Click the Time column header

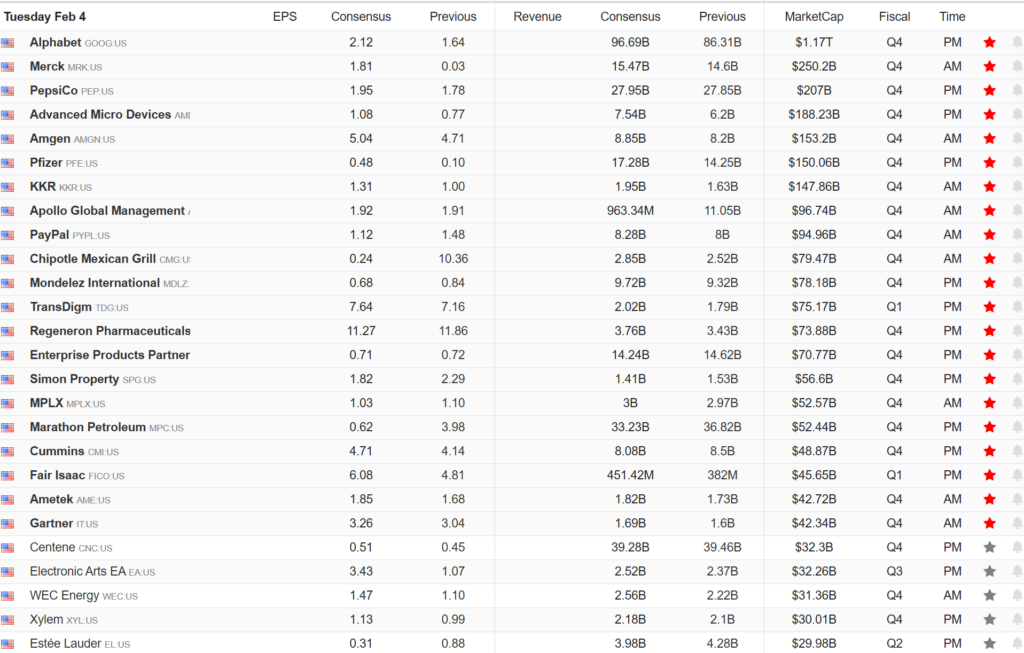952,17
